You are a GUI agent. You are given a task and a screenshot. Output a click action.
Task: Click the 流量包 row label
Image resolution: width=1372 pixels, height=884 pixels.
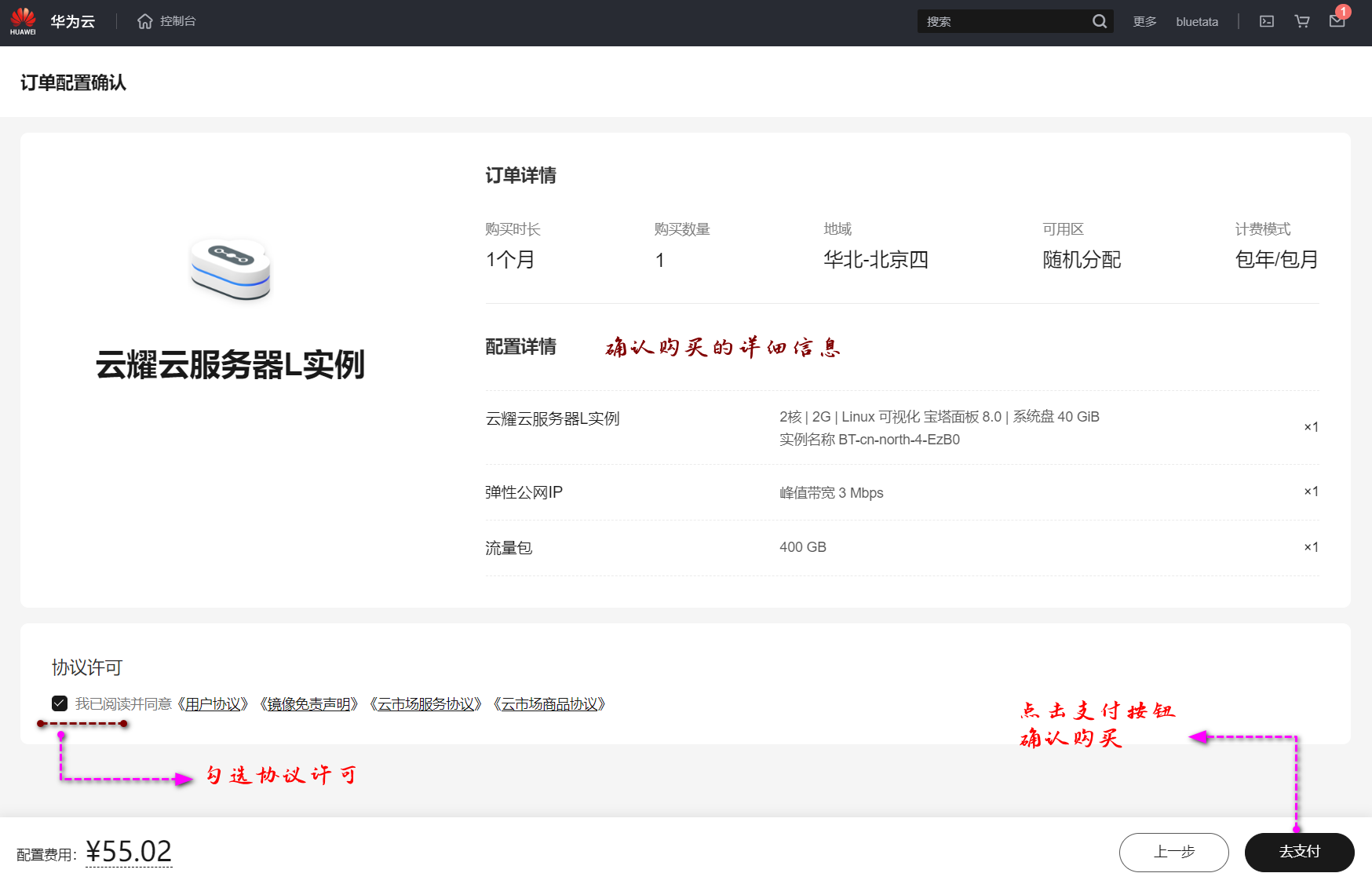[509, 548]
